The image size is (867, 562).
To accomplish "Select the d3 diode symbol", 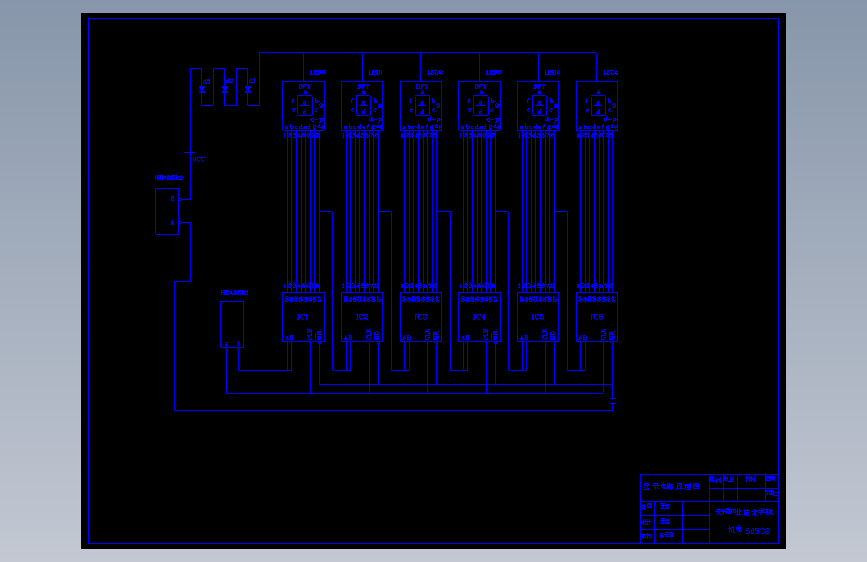I will (202, 90).
